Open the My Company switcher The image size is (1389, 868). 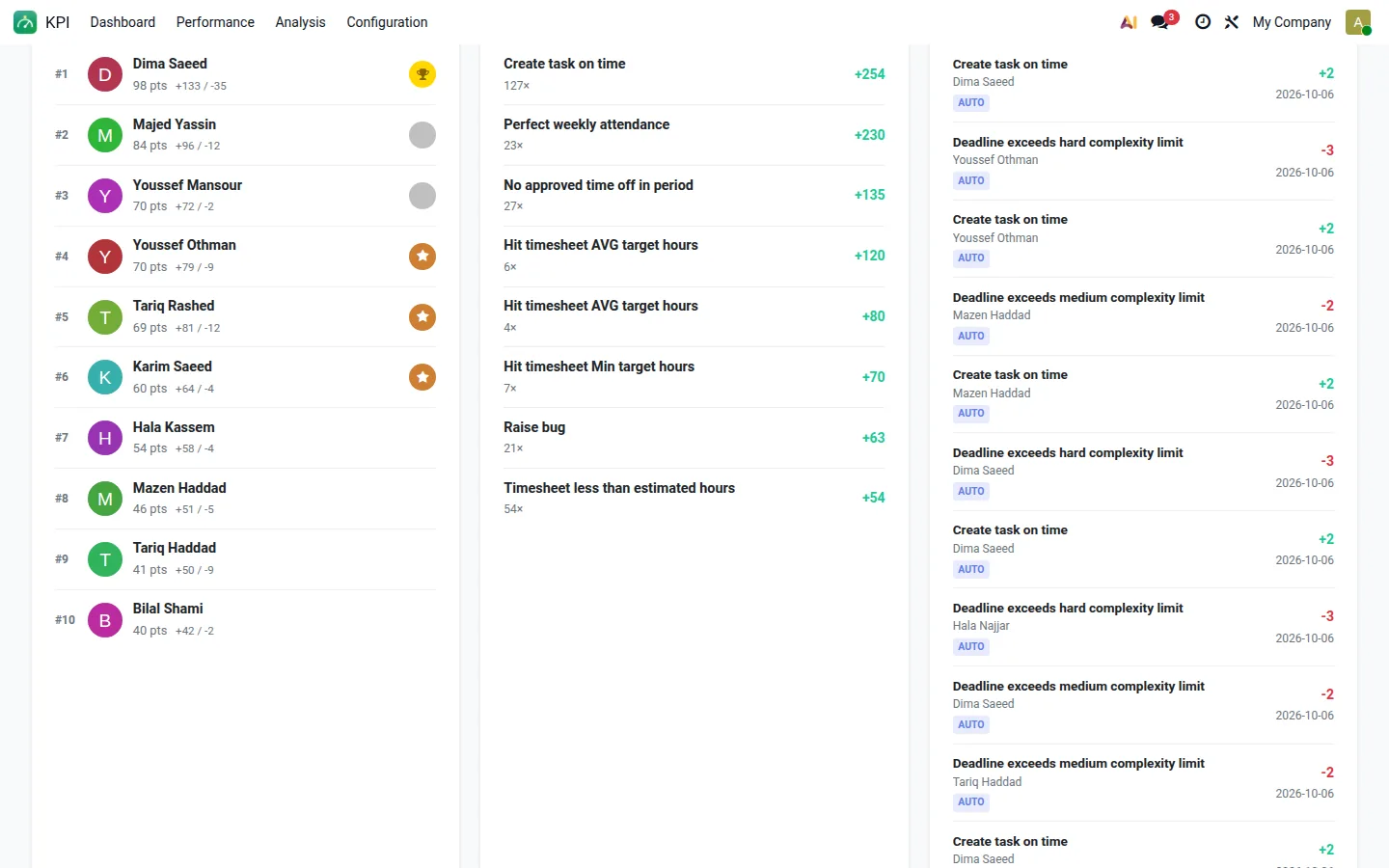(1292, 22)
